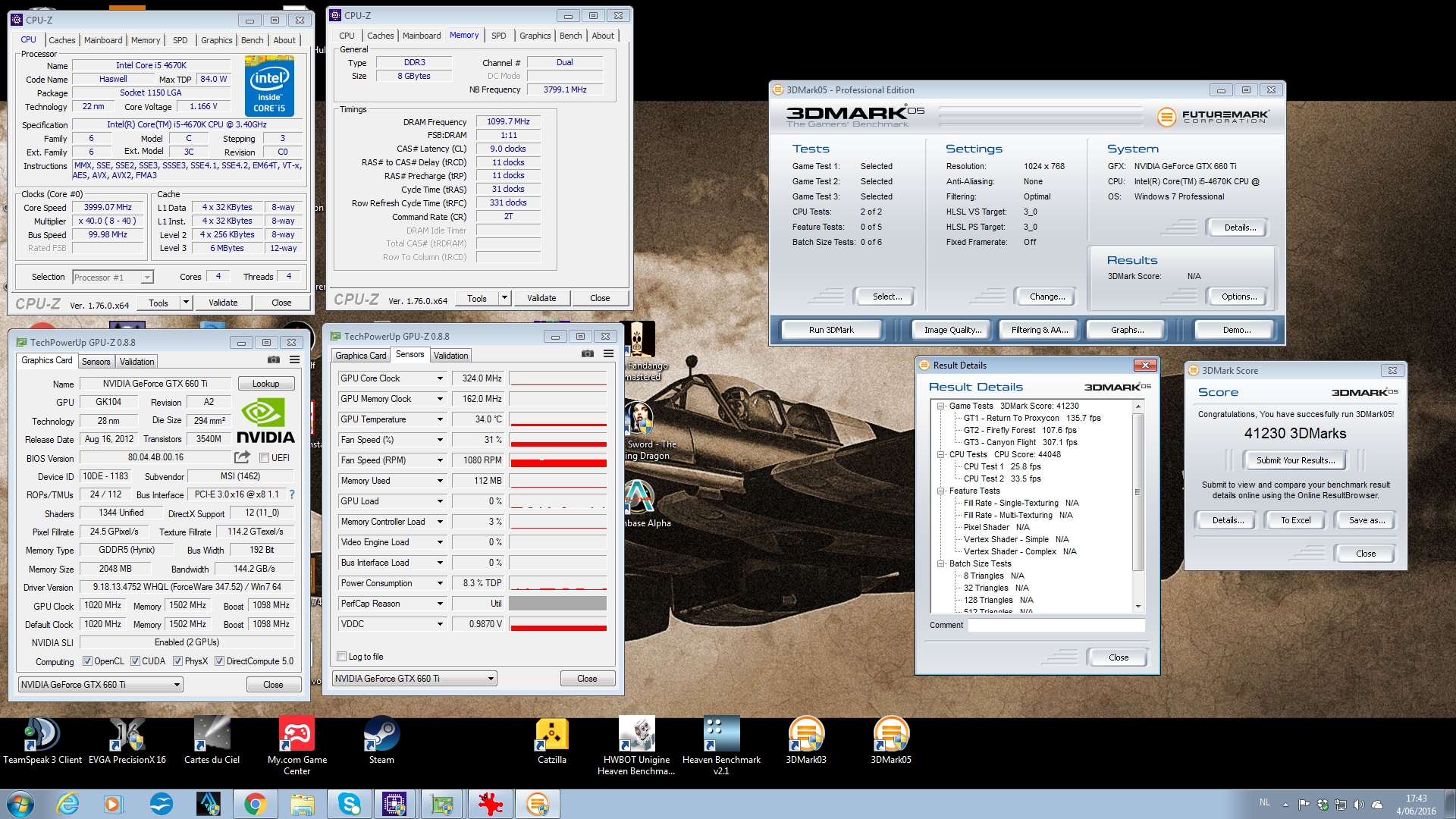Open the GPU Temperature sensor dropdown
Screen dimensions: 1456x819
[x=439, y=419]
